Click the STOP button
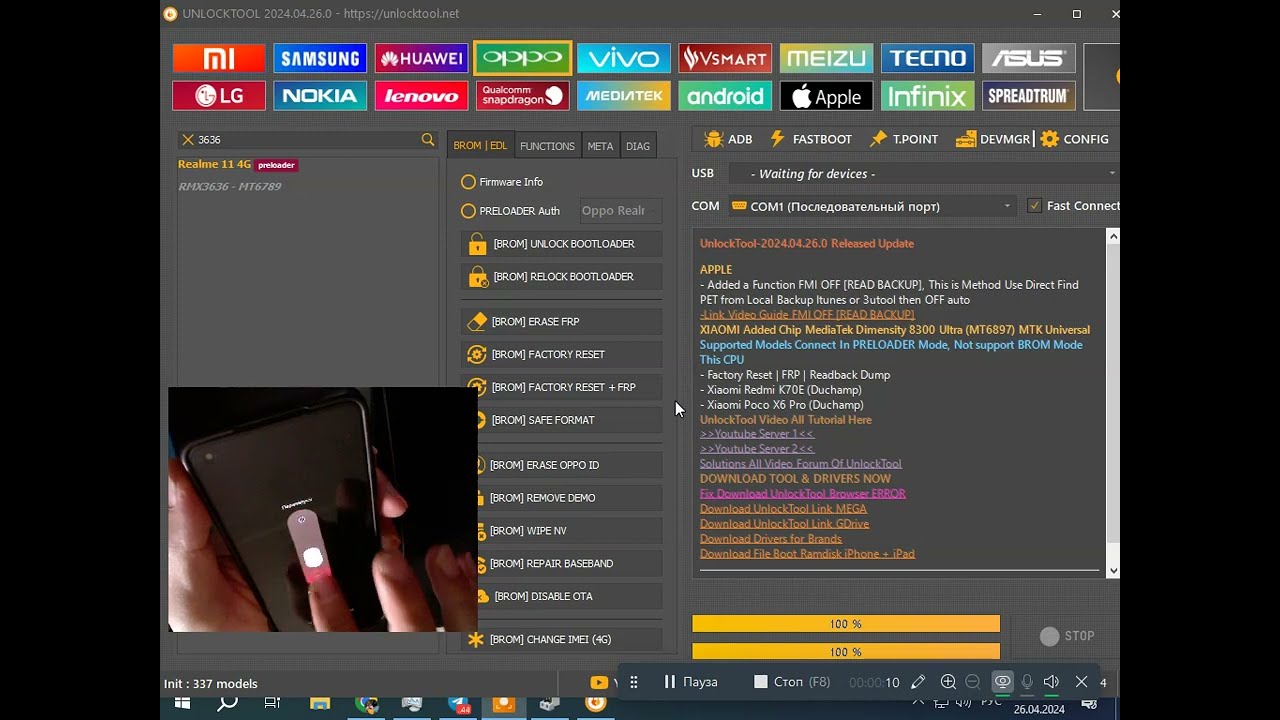The height and width of the screenshot is (720, 1280). pyautogui.click(x=1067, y=636)
